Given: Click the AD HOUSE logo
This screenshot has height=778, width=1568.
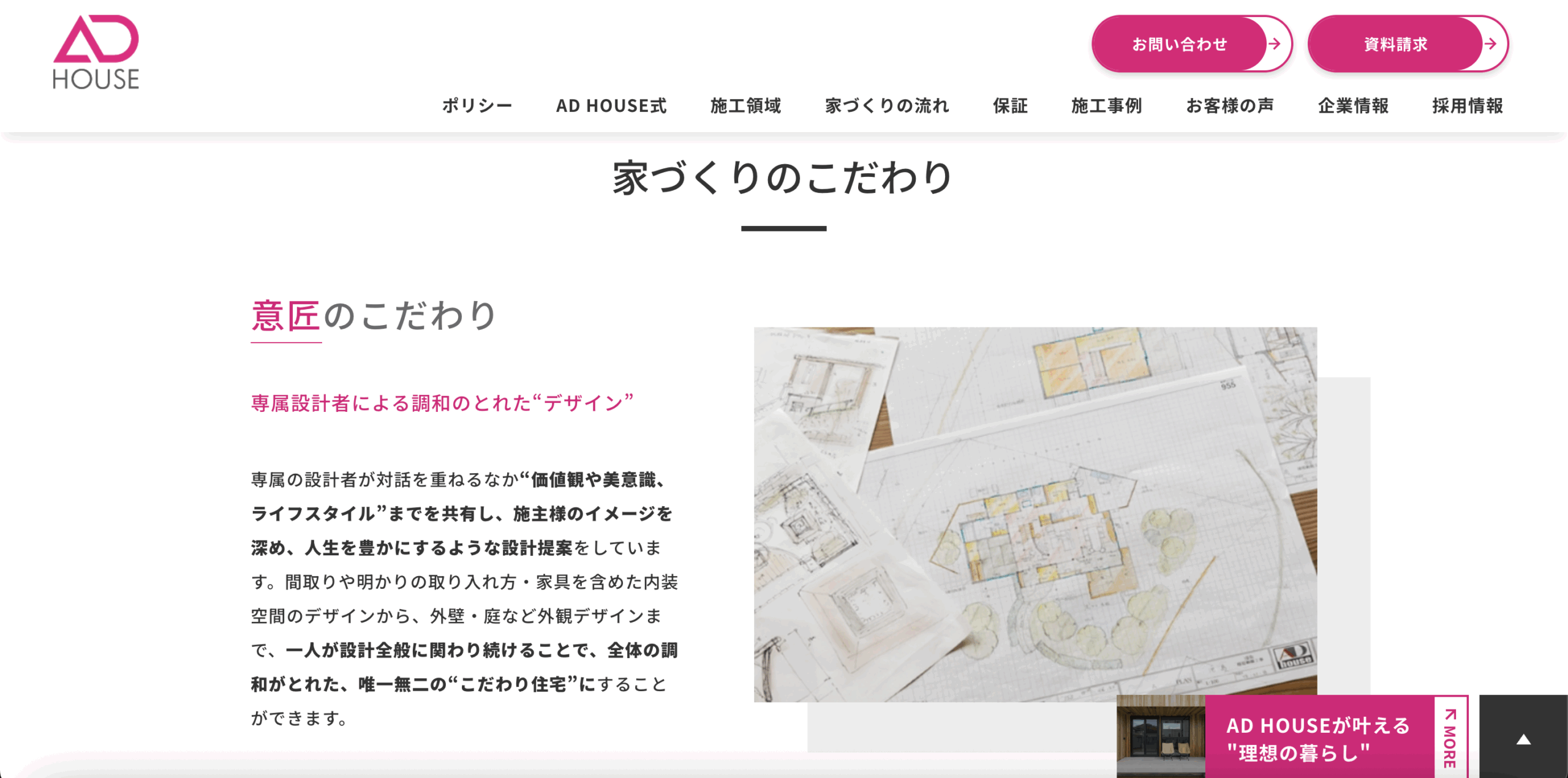Looking at the screenshot, I should 96,52.
